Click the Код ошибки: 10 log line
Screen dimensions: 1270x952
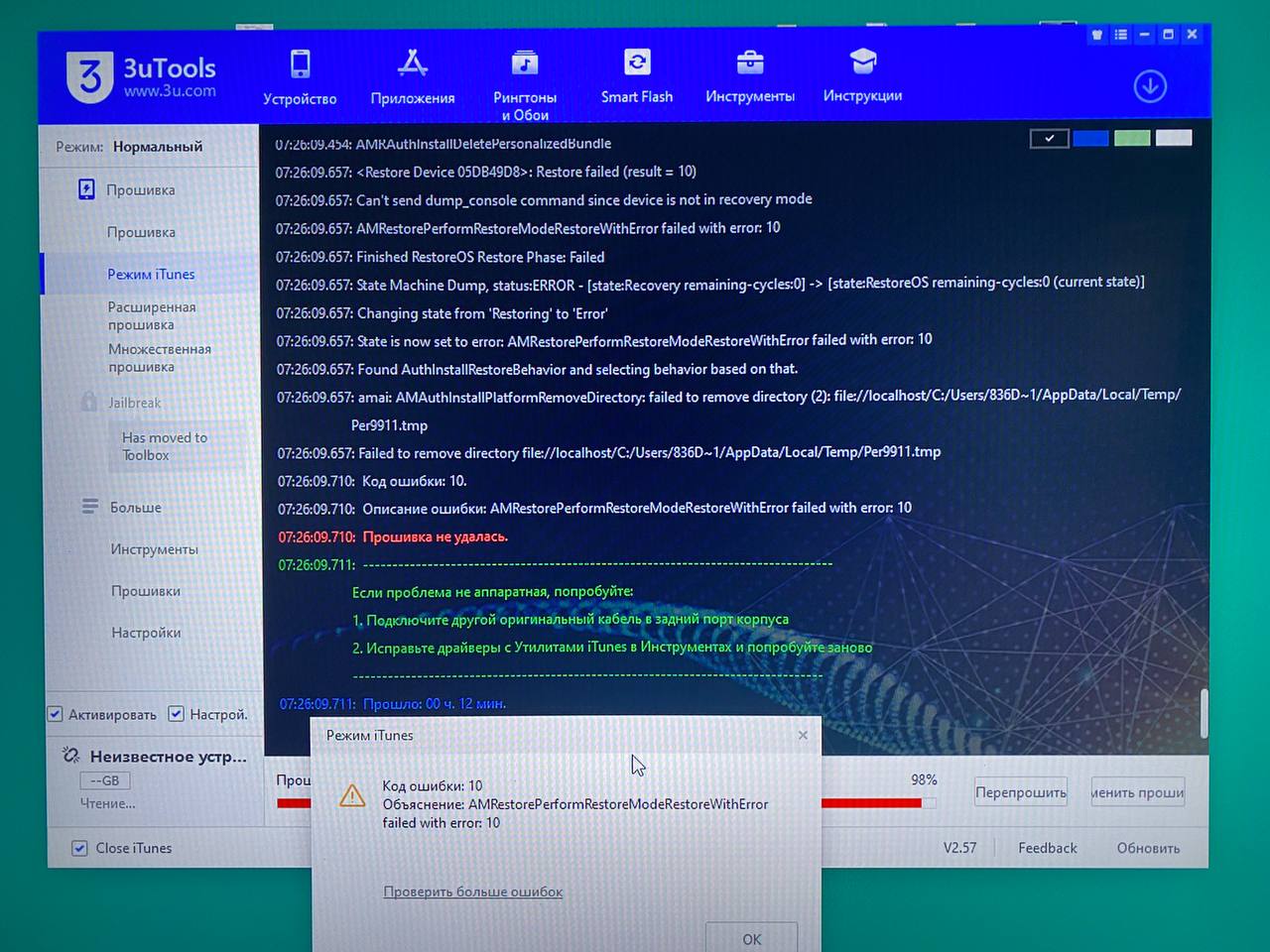click(x=372, y=481)
